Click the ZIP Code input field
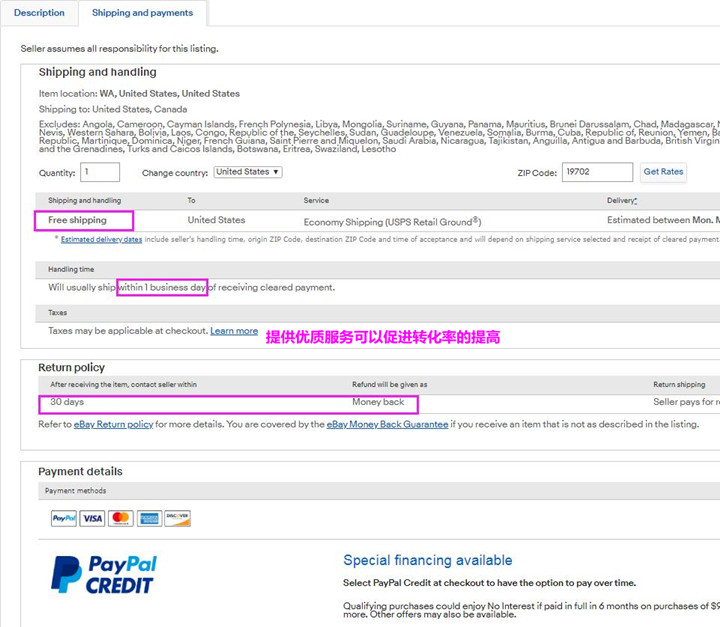This screenshot has width=720, height=627. click(597, 172)
